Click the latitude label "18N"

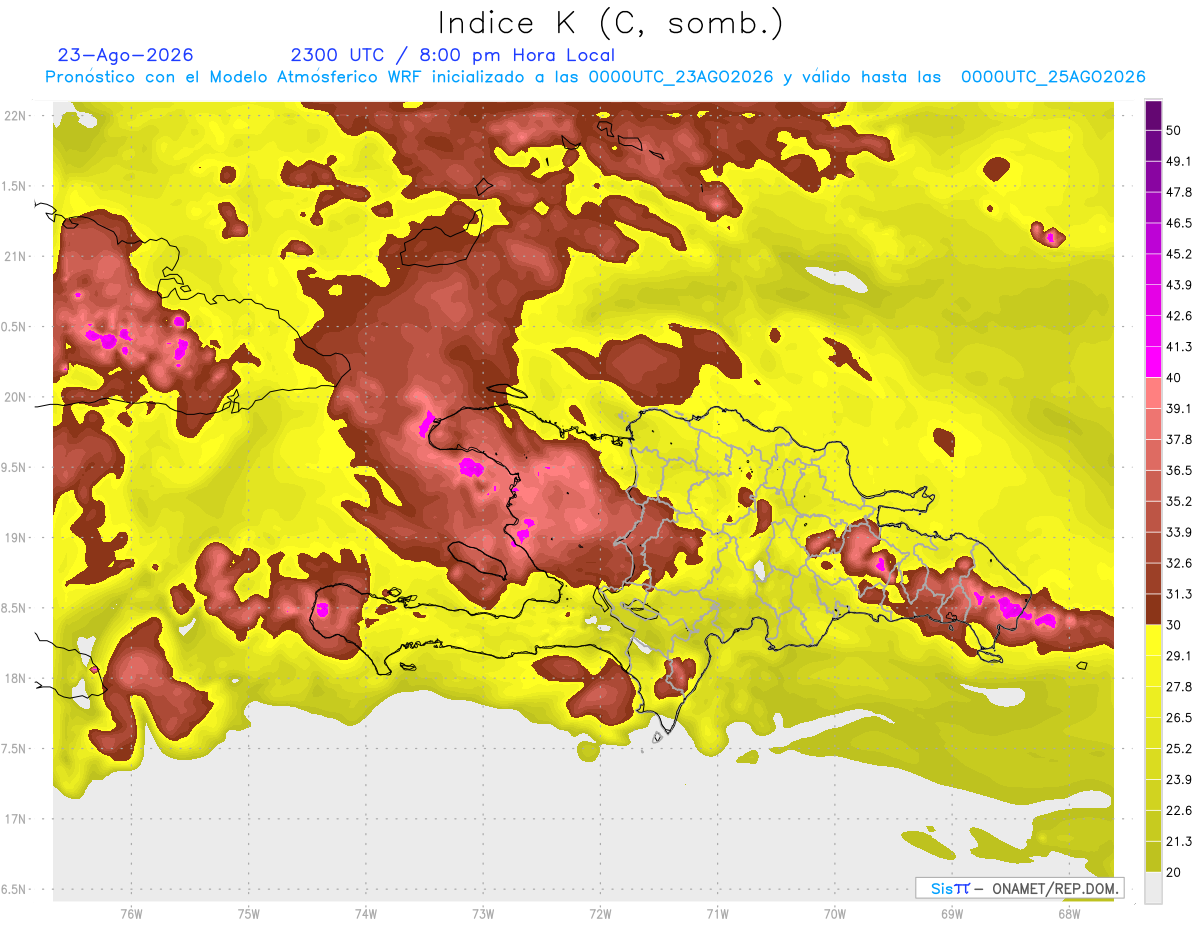pos(17,678)
